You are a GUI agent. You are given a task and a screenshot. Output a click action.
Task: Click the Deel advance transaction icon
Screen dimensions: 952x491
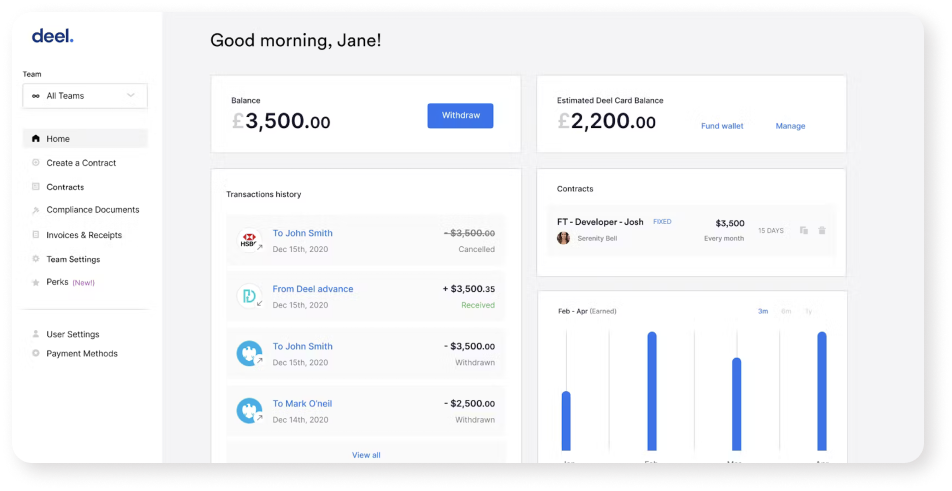[248, 297]
